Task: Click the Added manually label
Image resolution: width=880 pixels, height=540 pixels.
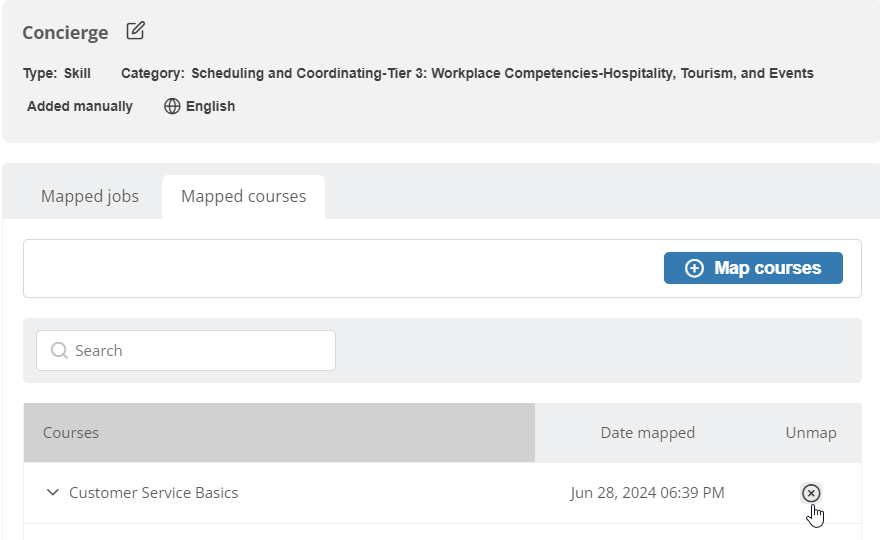Action: pyautogui.click(x=80, y=106)
